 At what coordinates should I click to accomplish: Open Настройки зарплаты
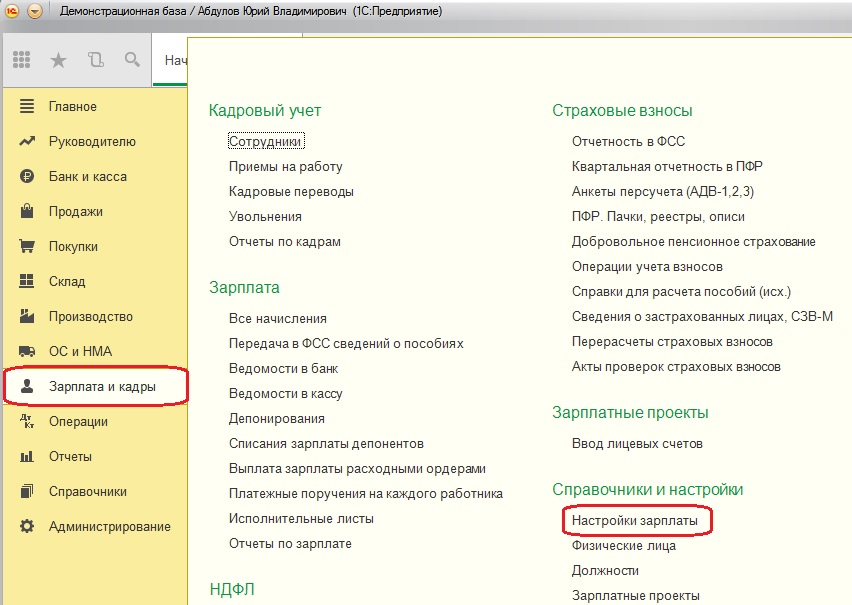point(635,521)
